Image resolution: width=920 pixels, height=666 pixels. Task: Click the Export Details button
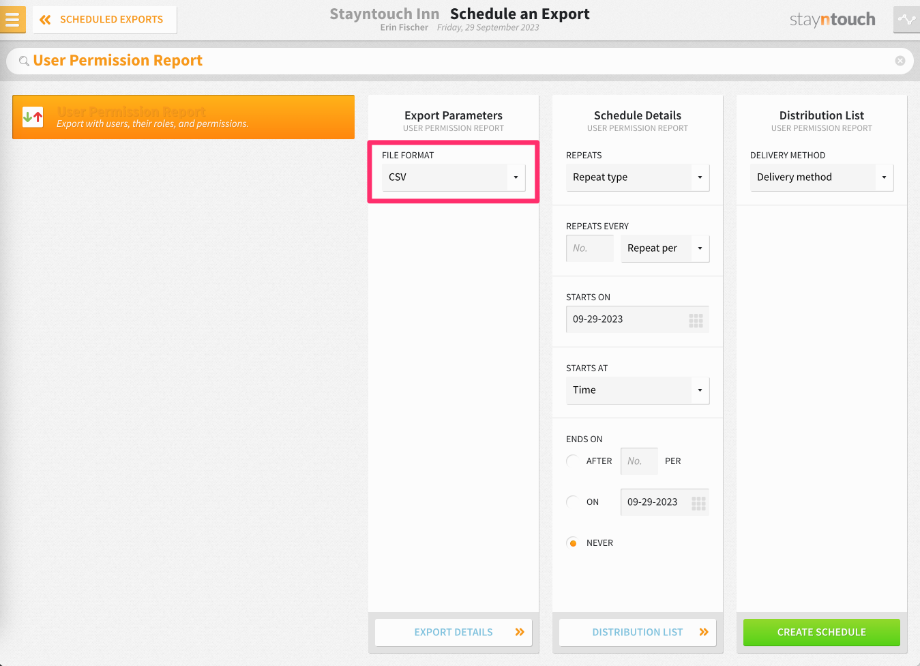(x=454, y=633)
